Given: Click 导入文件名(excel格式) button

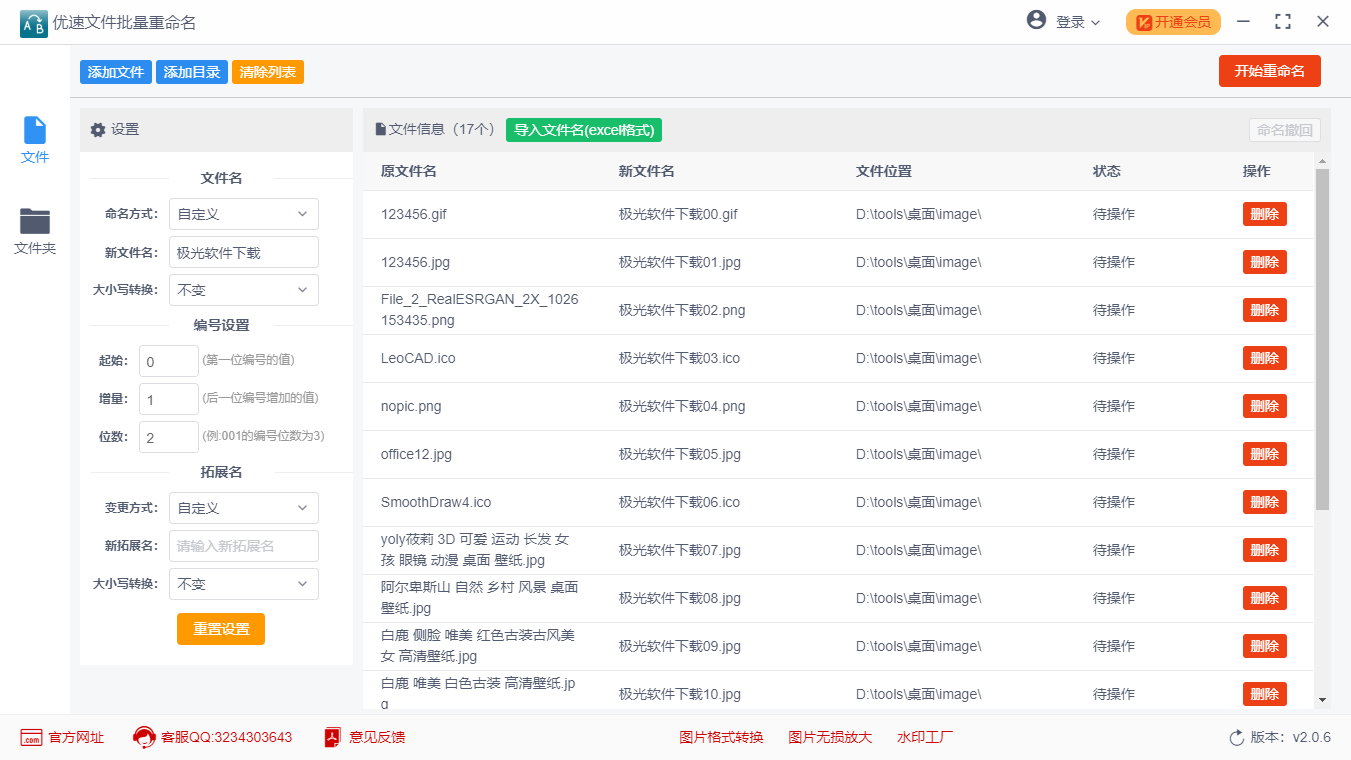Looking at the screenshot, I should (584, 130).
